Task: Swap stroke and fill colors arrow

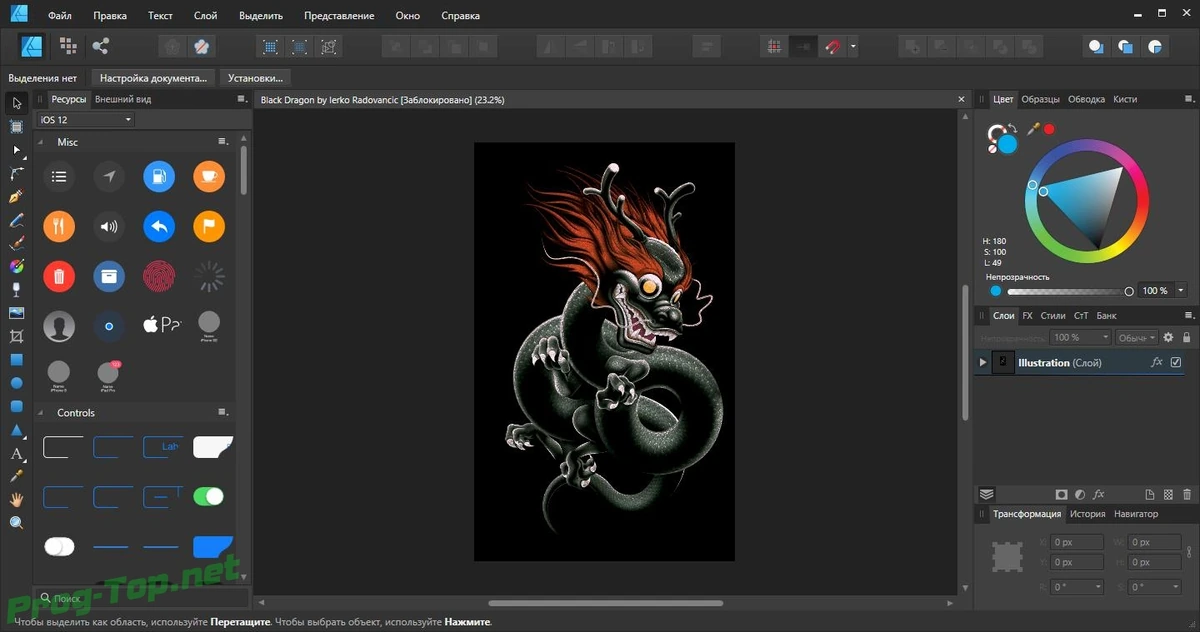Action: (x=1011, y=129)
